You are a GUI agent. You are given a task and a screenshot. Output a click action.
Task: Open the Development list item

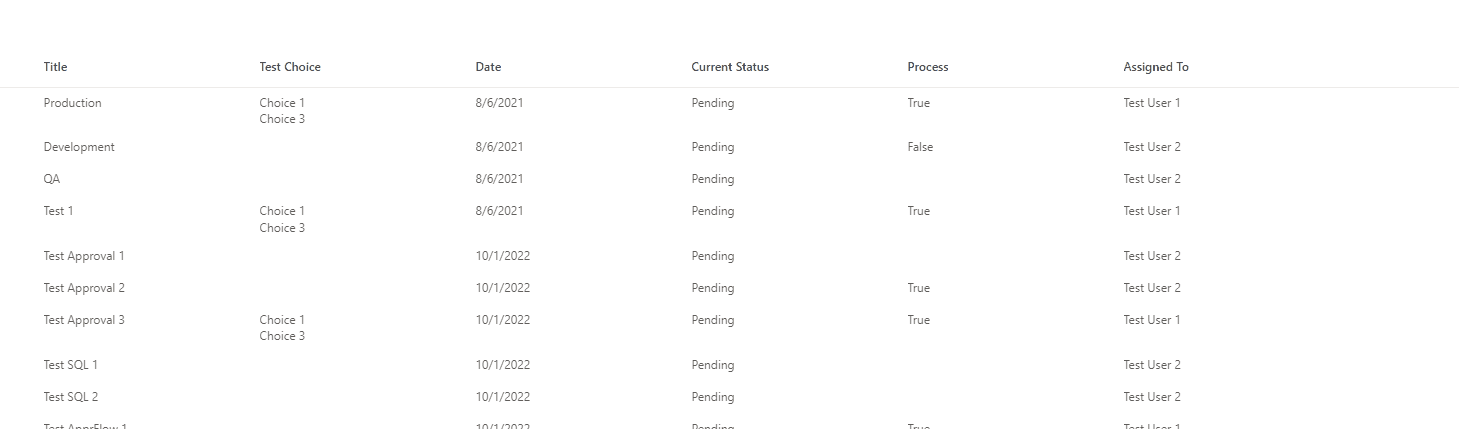point(79,147)
